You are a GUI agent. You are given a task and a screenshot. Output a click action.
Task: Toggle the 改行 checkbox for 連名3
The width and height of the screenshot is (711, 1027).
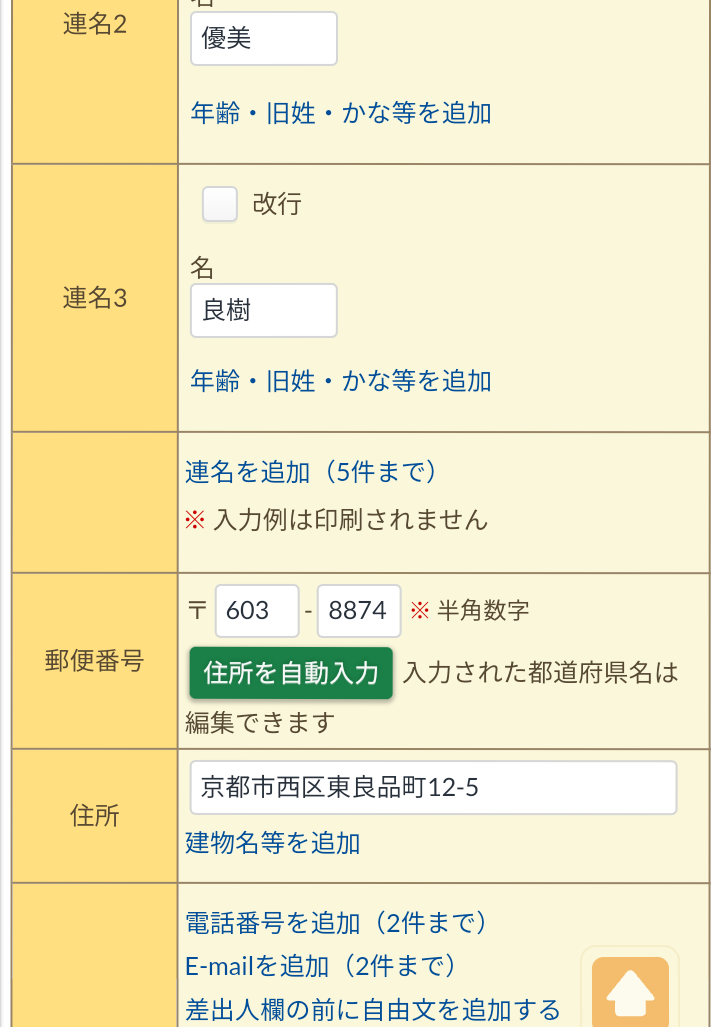(x=220, y=204)
